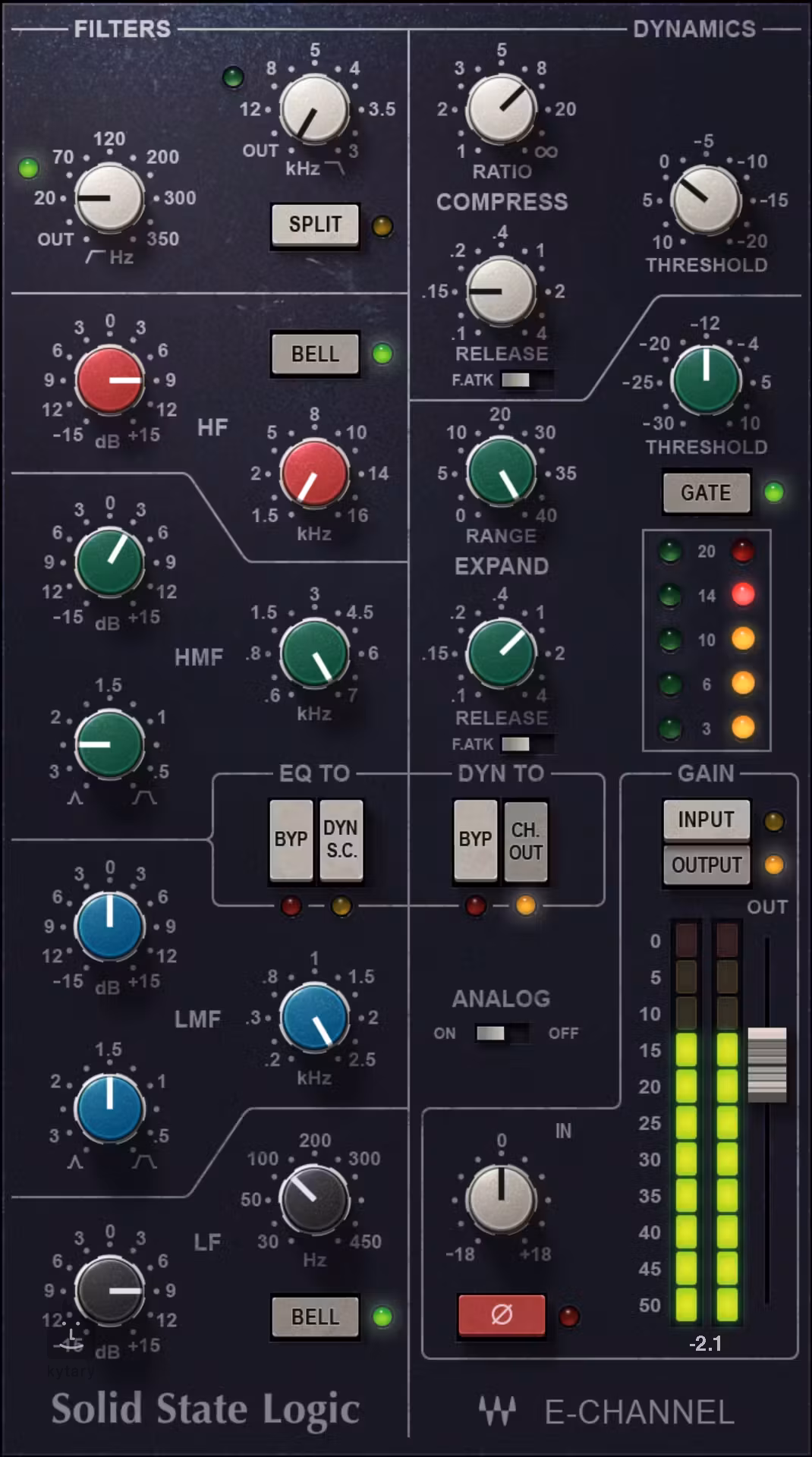
Task: Toggle the LF BELL button
Action: click(315, 1317)
